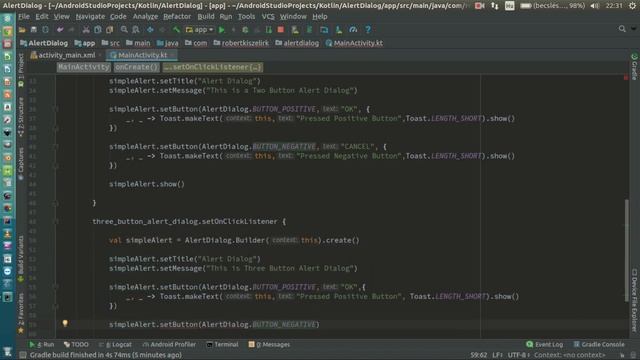Click the navigate Back arrow icon
This screenshot has width=640, height=360.
pos(150,29)
